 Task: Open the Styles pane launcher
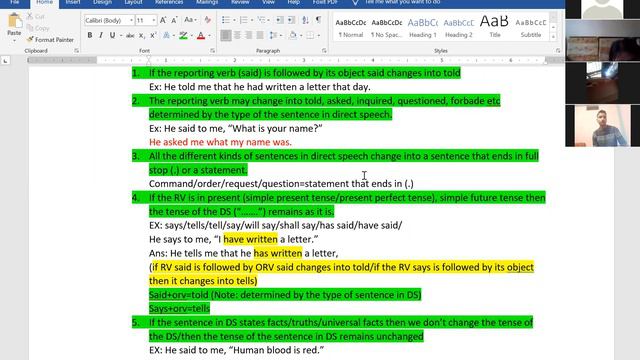pyautogui.click(x=558, y=51)
